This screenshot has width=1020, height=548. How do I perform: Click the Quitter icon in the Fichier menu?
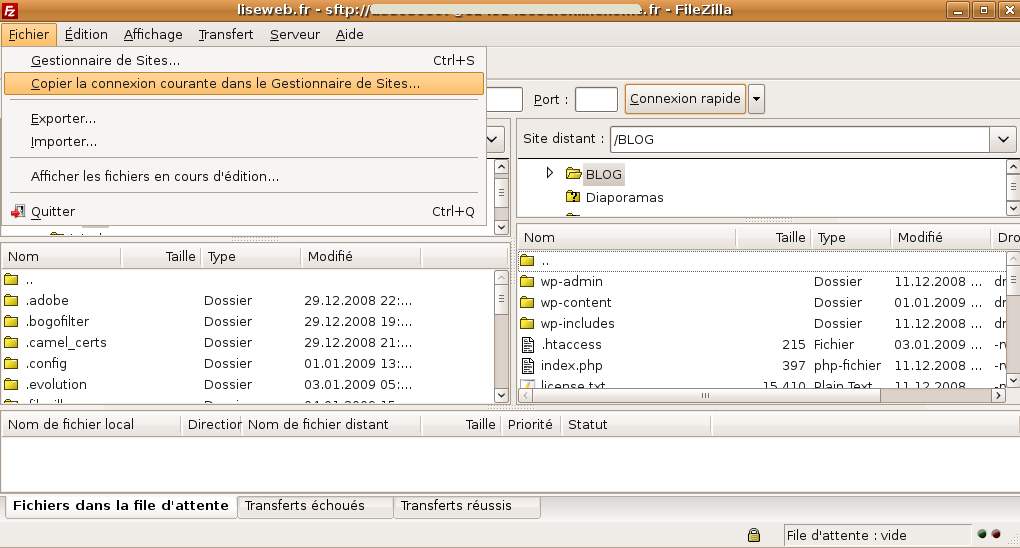[x=18, y=212]
